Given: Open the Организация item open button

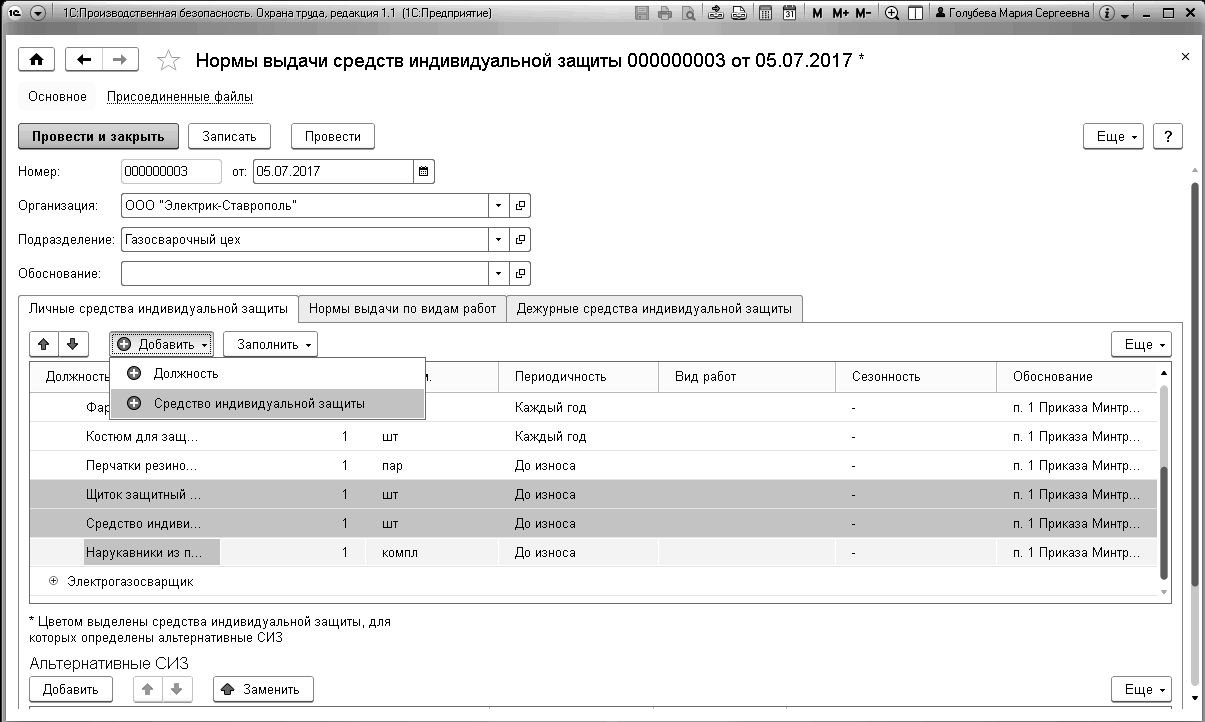Looking at the screenshot, I should point(520,205).
